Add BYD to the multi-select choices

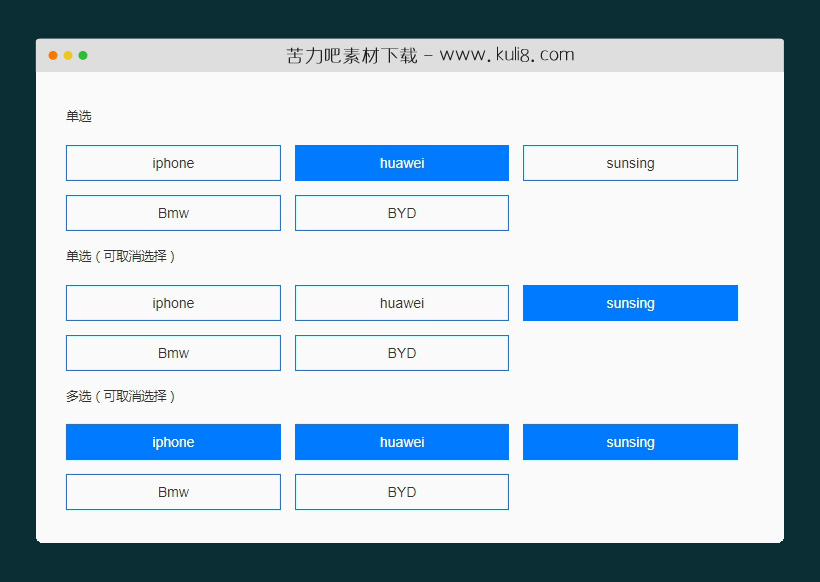(401, 492)
